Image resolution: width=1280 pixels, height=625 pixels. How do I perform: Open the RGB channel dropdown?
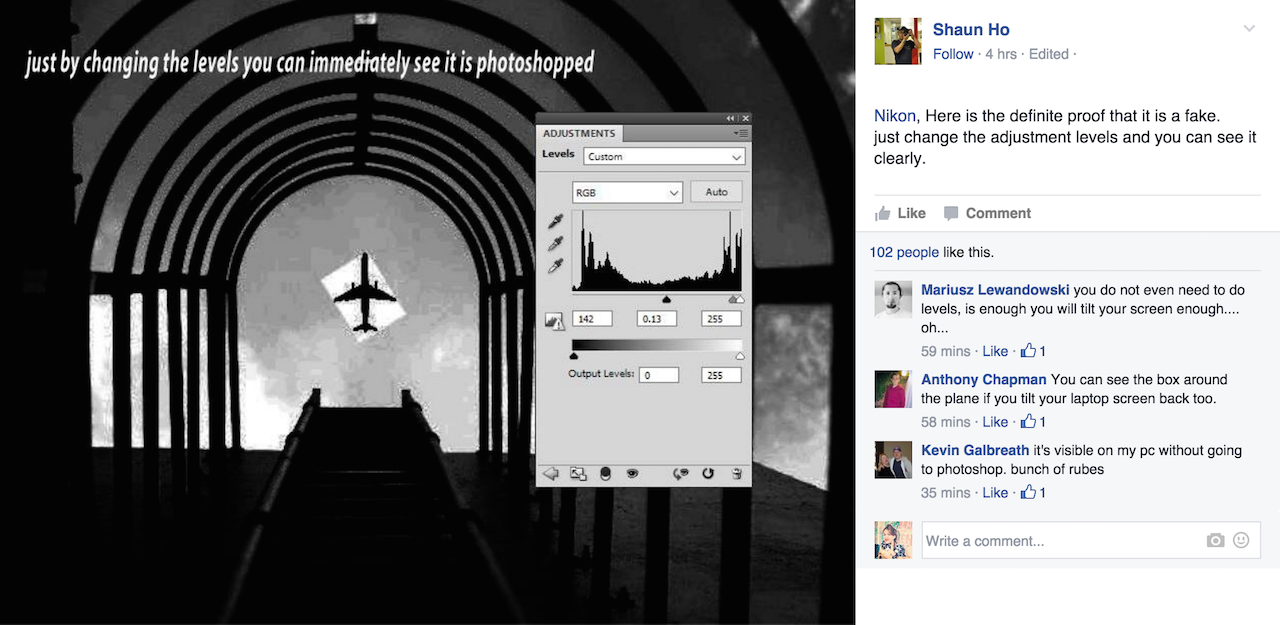click(x=627, y=192)
